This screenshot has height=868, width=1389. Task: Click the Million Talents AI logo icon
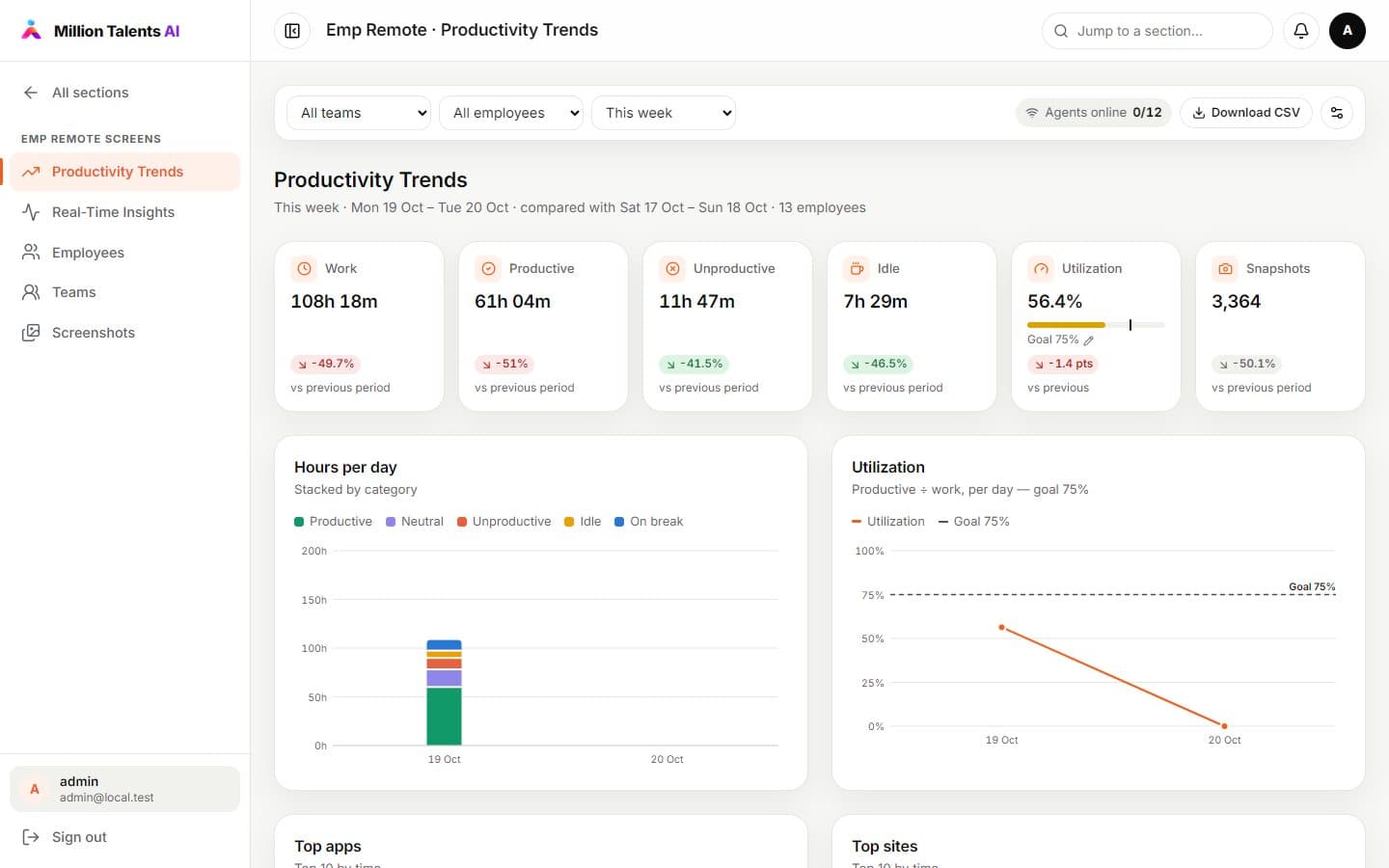(32, 30)
